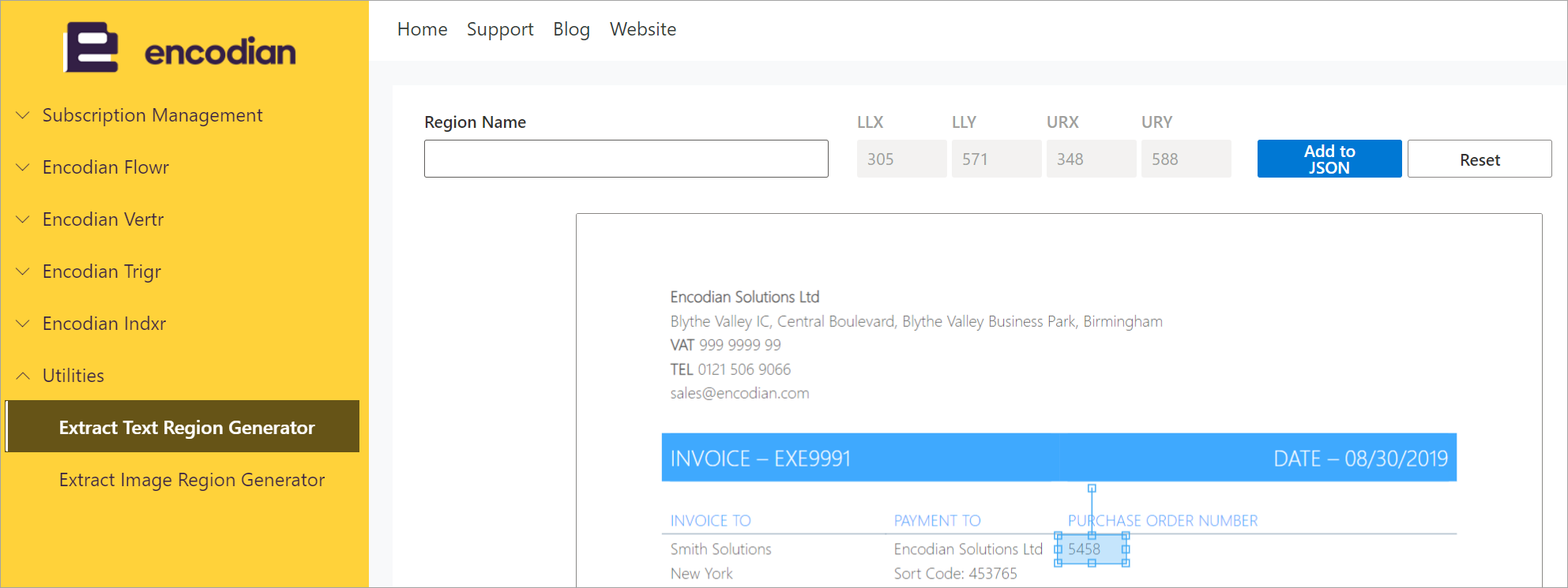Image resolution: width=1568 pixels, height=588 pixels.
Task: Open the Support link
Action: pos(500,29)
